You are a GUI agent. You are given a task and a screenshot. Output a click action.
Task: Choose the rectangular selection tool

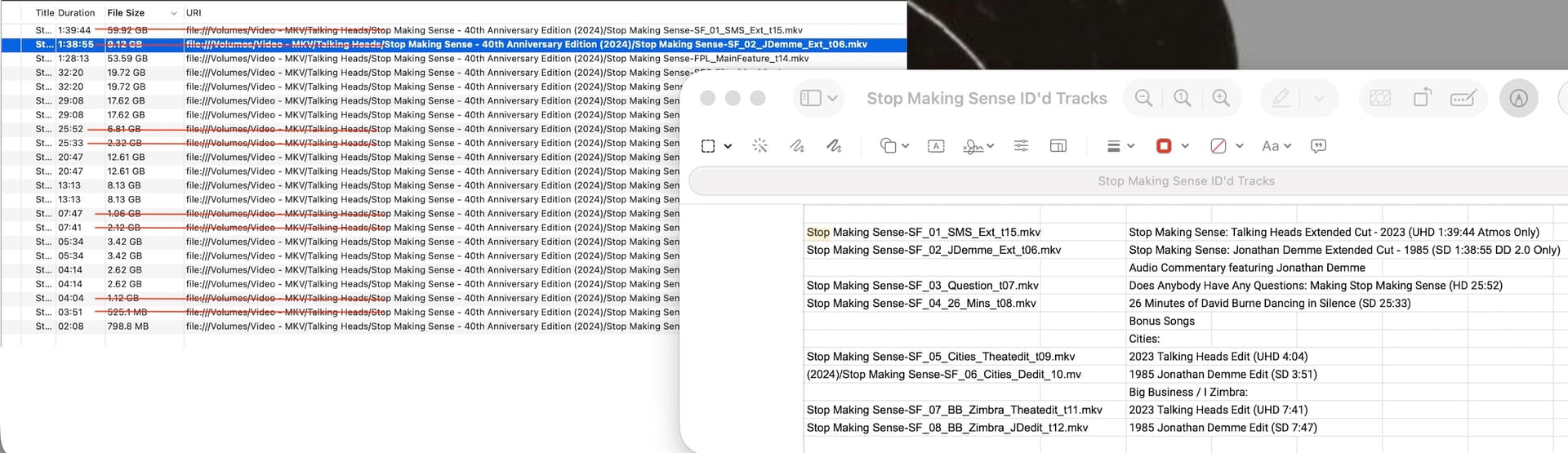(x=708, y=146)
